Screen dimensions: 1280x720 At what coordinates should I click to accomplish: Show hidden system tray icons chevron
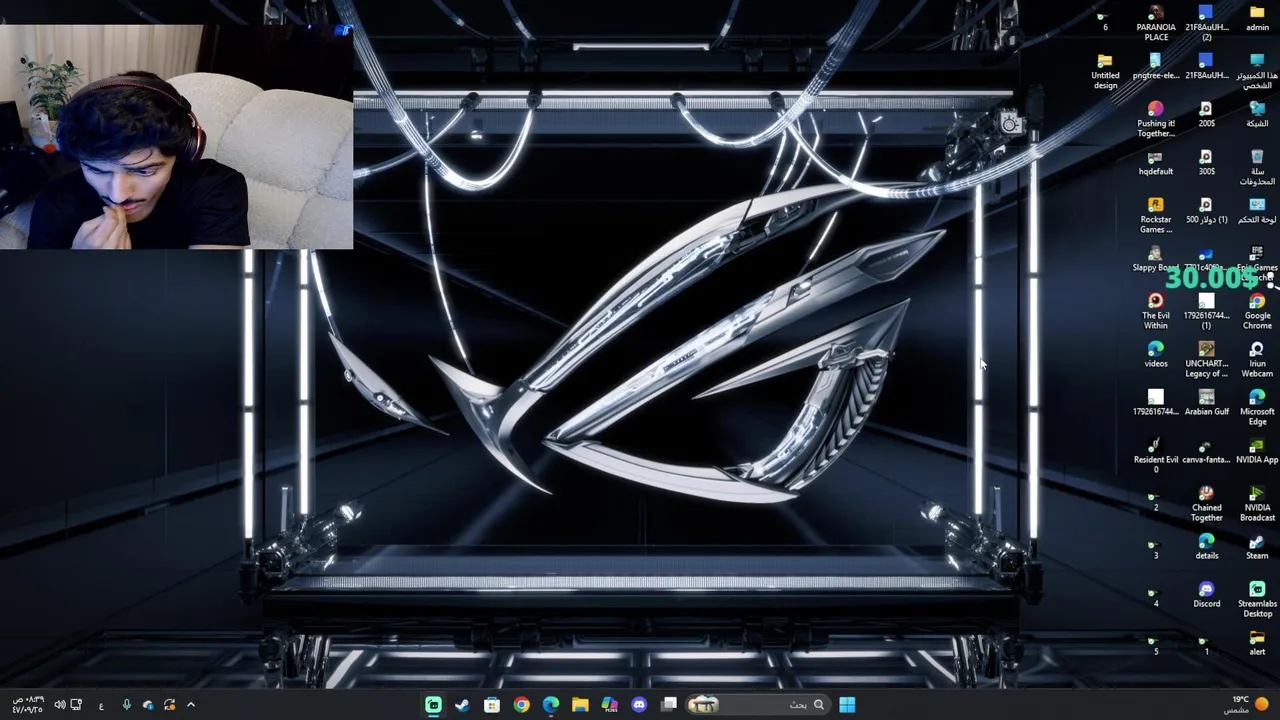[x=191, y=705]
